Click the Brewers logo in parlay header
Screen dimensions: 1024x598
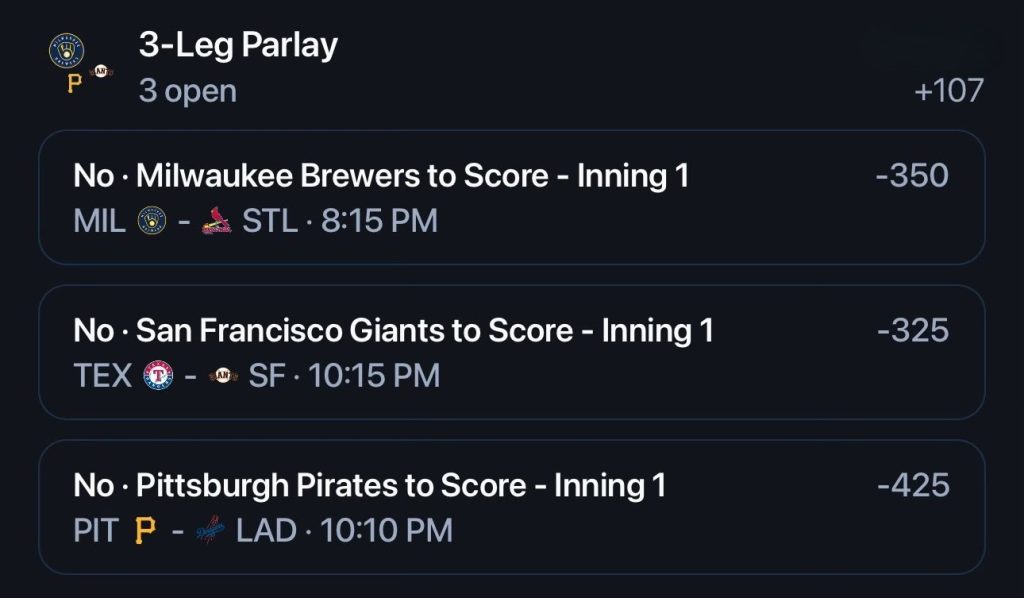[x=67, y=51]
